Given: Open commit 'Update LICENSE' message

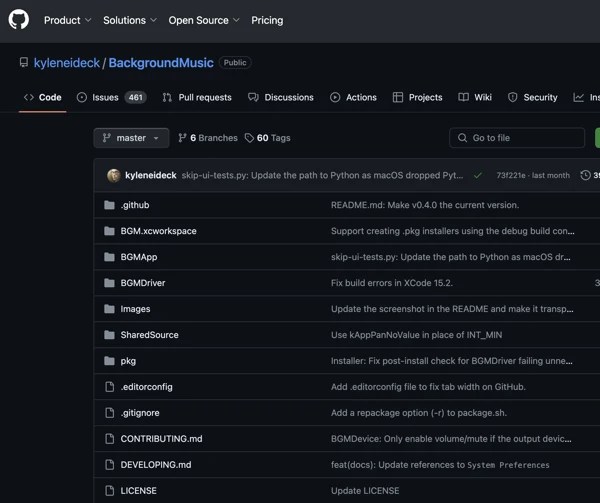Looking at the screenshot, I should point(365,491).
